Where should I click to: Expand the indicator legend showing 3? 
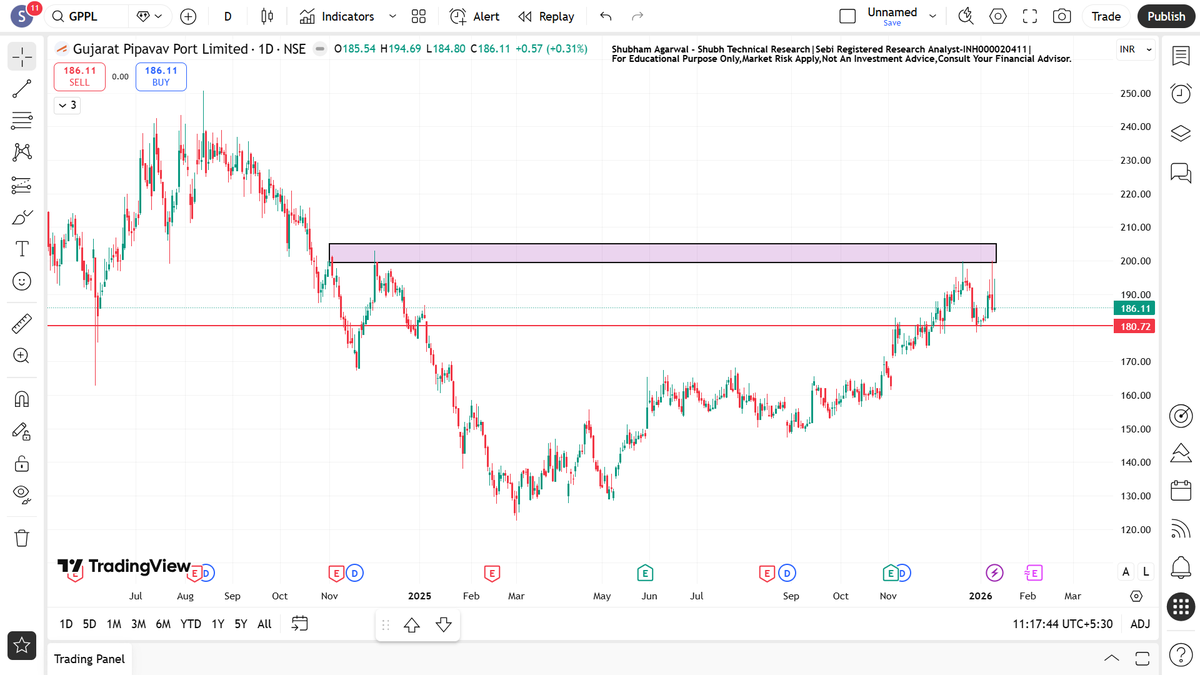tap(67, 105)
